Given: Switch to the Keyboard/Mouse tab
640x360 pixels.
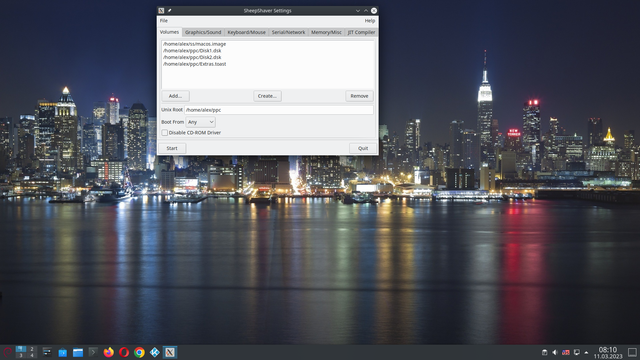Looking at the screenshot, I should pos(247,32).
